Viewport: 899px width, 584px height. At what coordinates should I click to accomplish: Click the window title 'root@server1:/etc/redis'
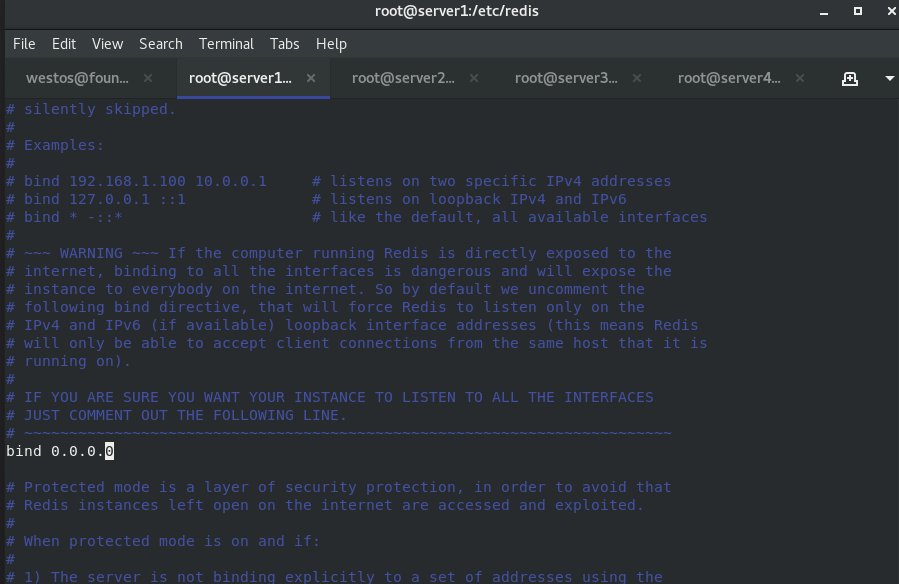[x=456, y=11]
